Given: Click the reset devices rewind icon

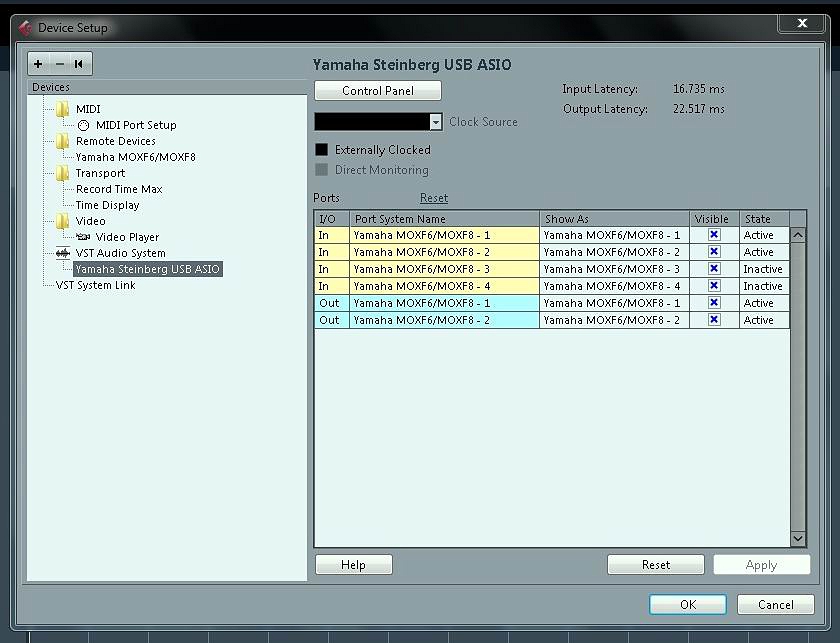Looking at the screenshot, I should pyautogui.click(x=78, y=64).
